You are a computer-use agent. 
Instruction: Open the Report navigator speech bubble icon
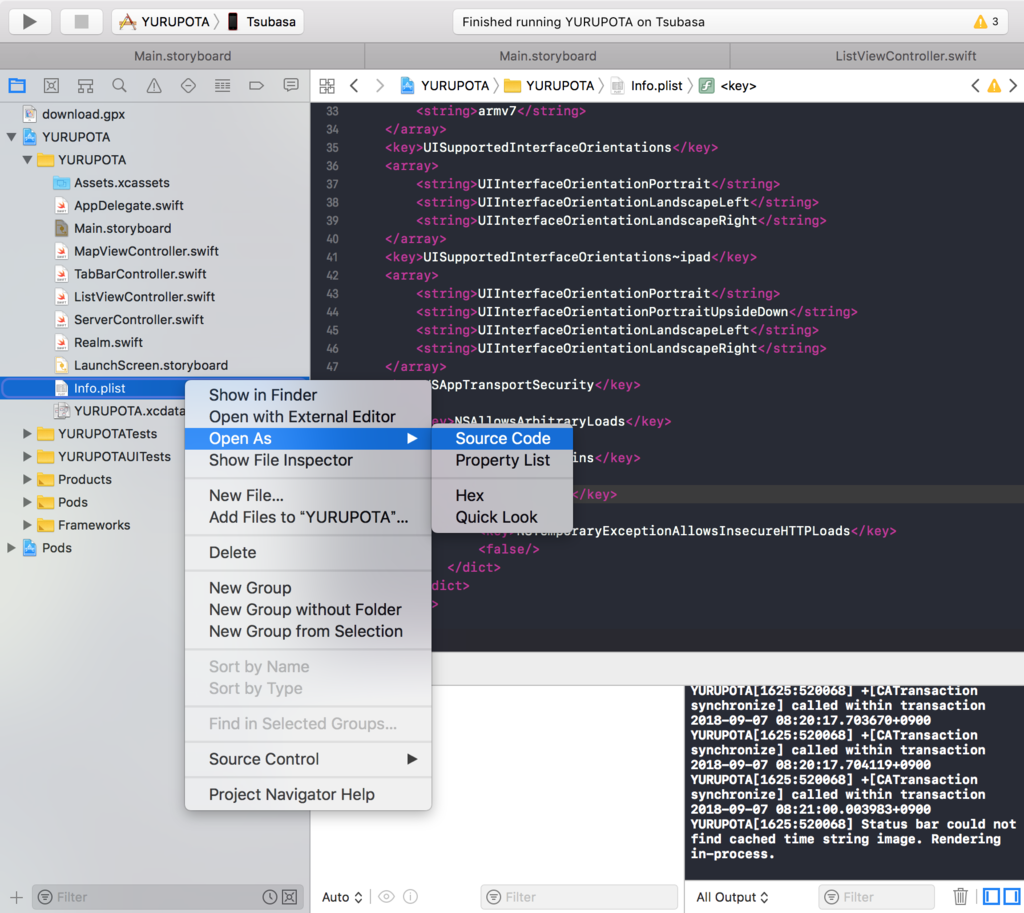(291, 86)
